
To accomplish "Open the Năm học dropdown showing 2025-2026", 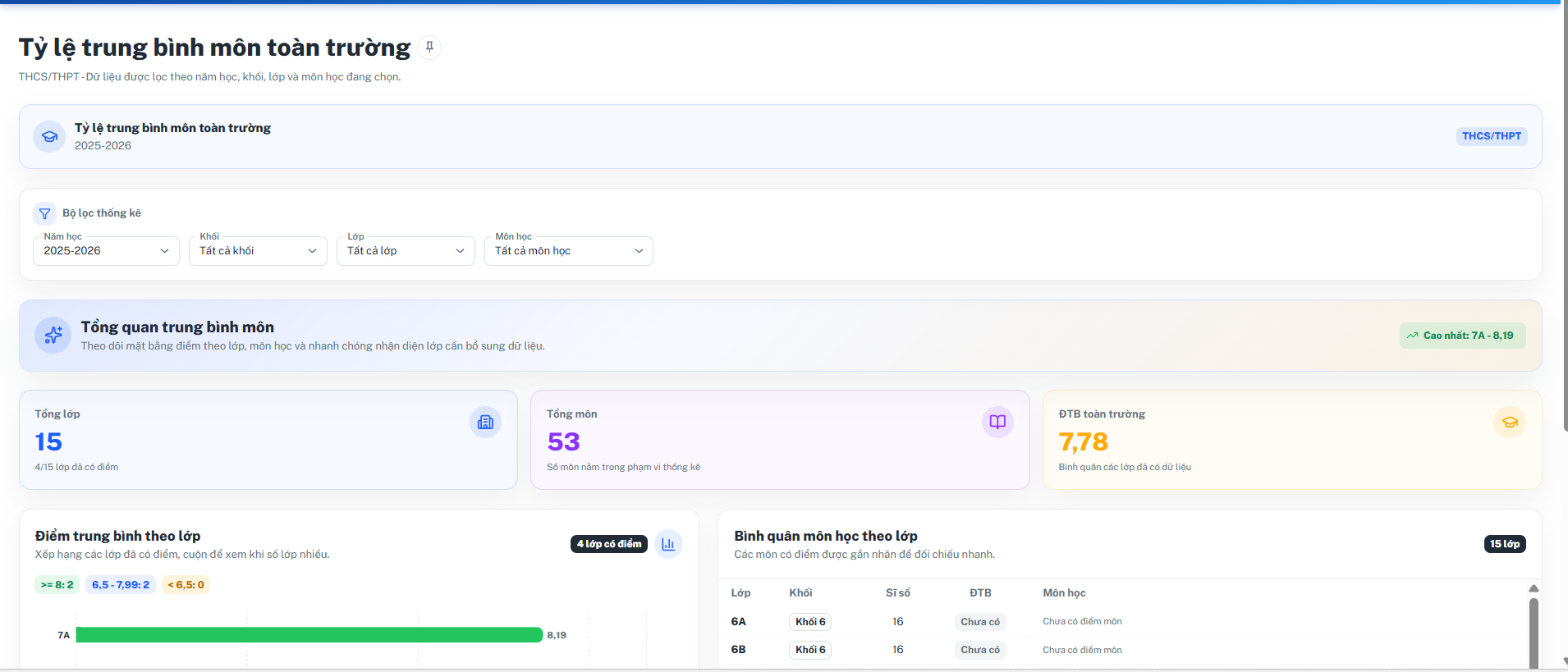I will [x=106, y=251].
